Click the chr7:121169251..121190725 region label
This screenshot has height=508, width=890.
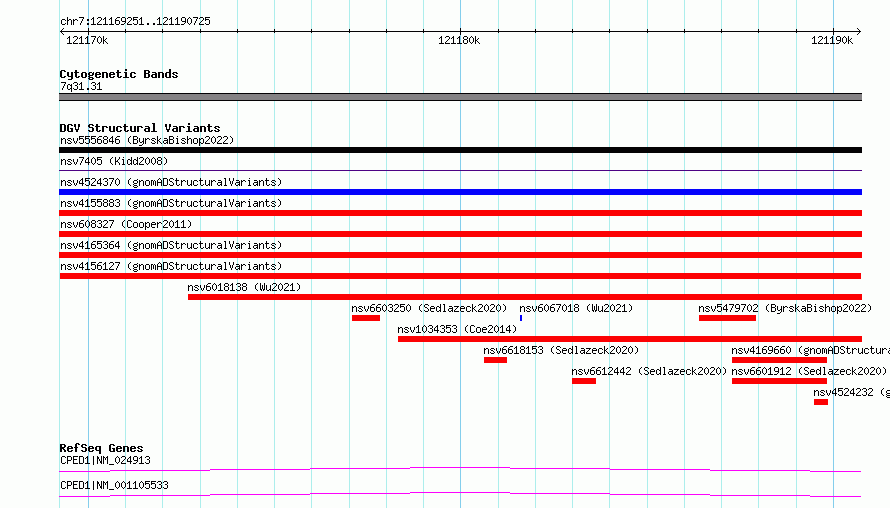[135, 21]
